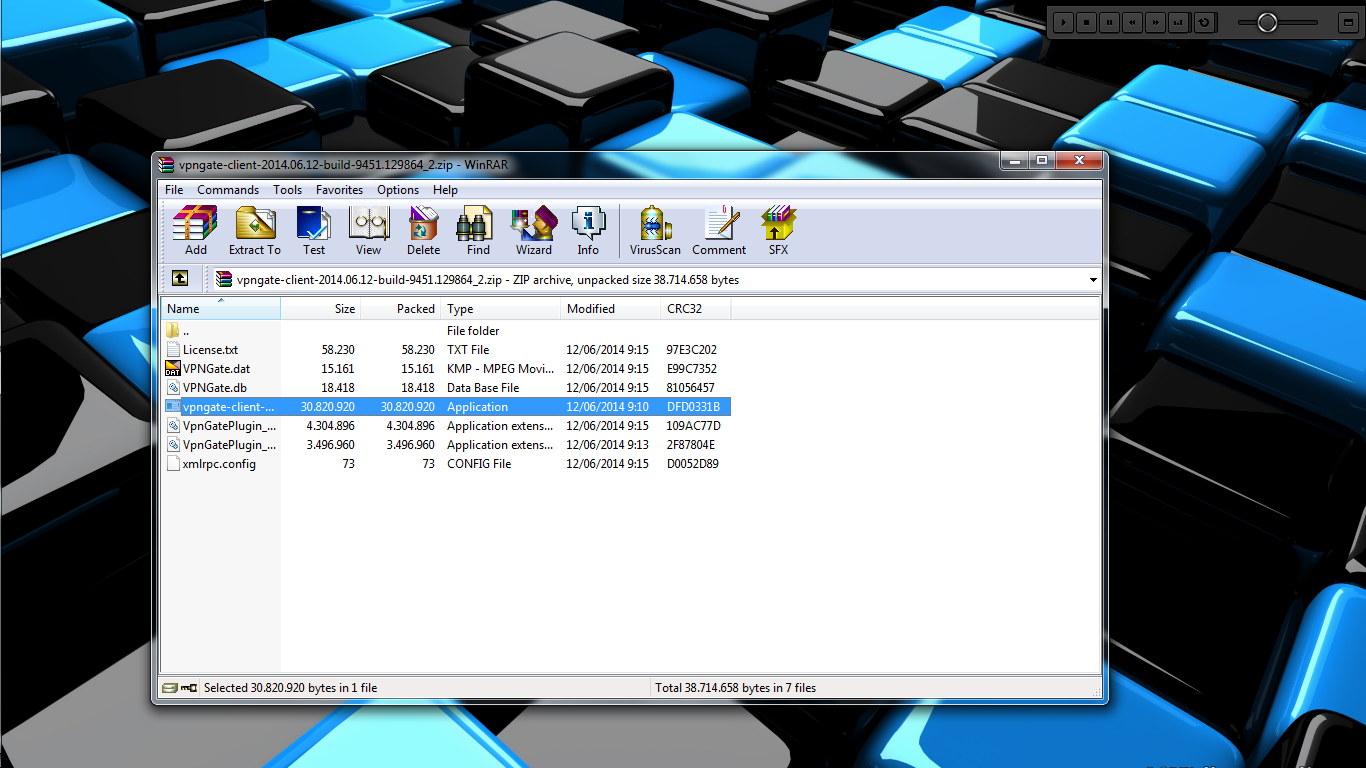Viewport: 1366px width, 768px height.
Task: Open the archive Comment tool
Action: [719, 231]
